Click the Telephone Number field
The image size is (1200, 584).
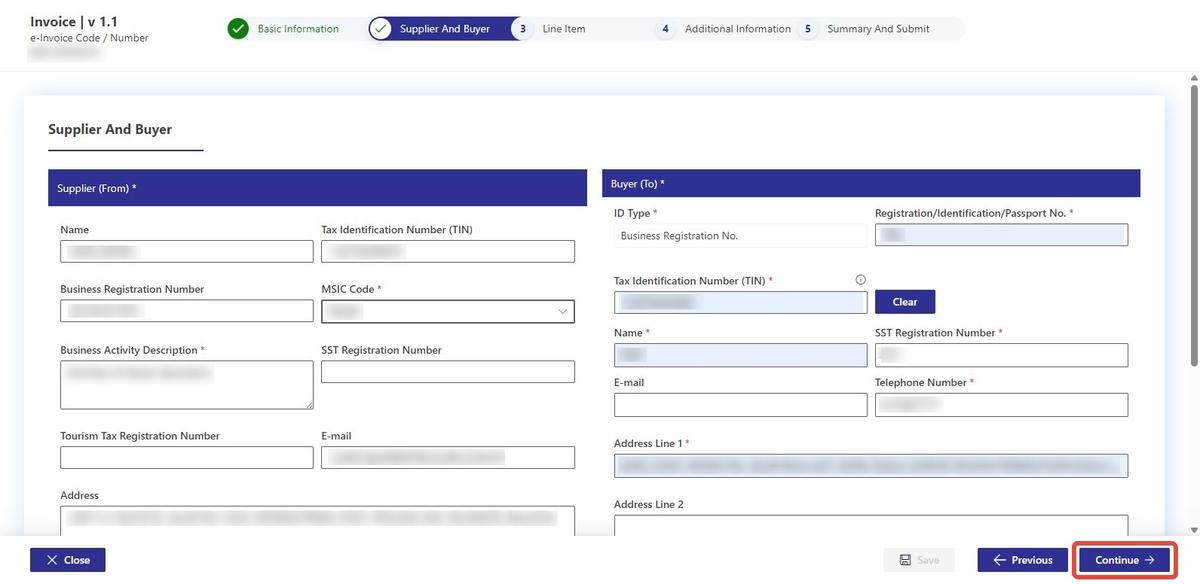pos(1001,405)
